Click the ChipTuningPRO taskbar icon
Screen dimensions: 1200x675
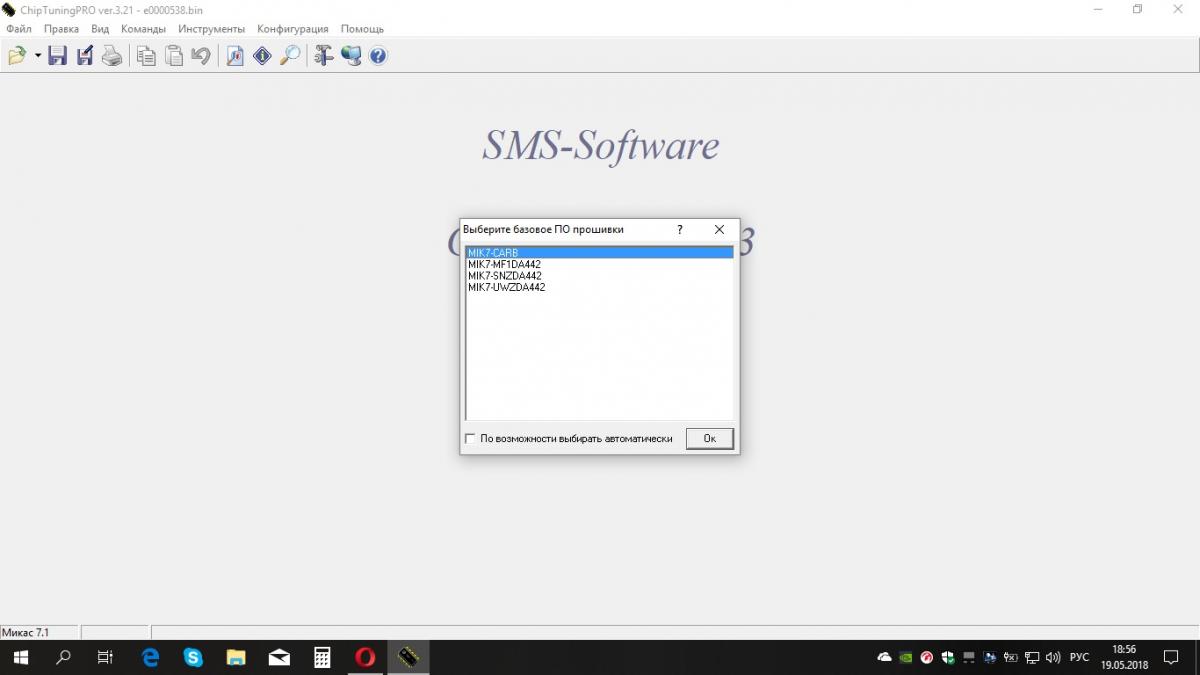click(408, 657)
